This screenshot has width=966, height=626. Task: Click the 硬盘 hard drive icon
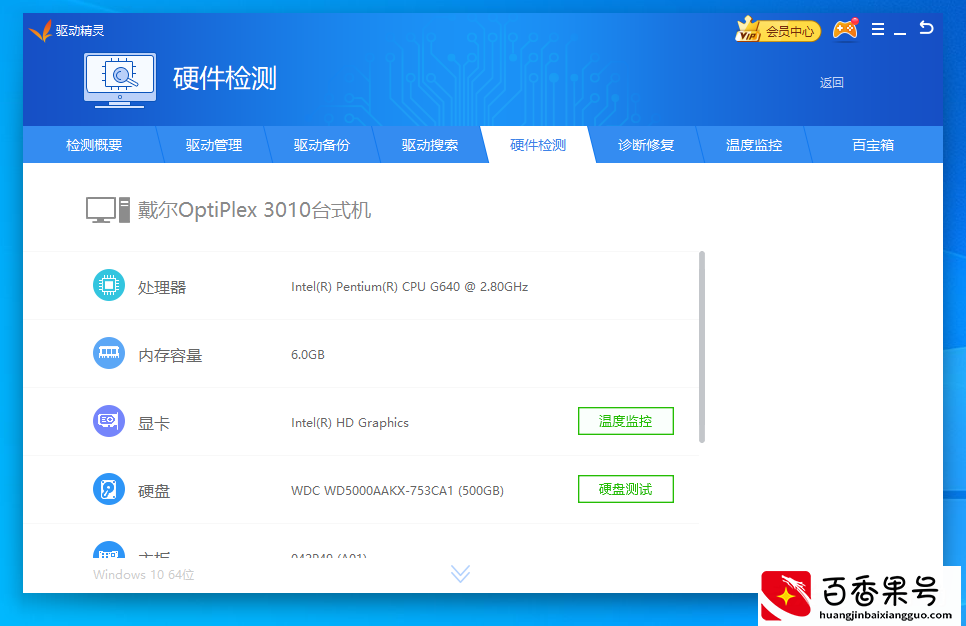tap(109, 489)
